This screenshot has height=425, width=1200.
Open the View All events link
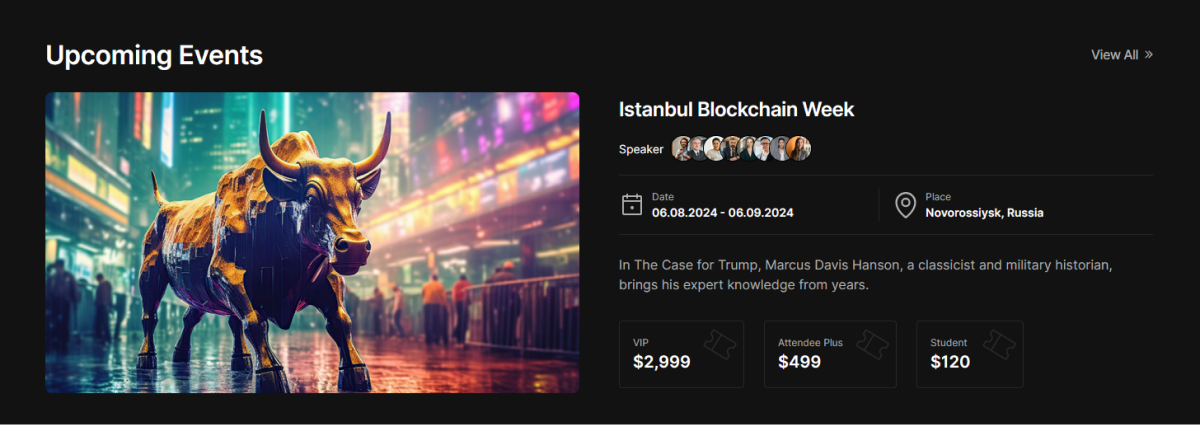pyautogui.click(x=1115, y=55)
